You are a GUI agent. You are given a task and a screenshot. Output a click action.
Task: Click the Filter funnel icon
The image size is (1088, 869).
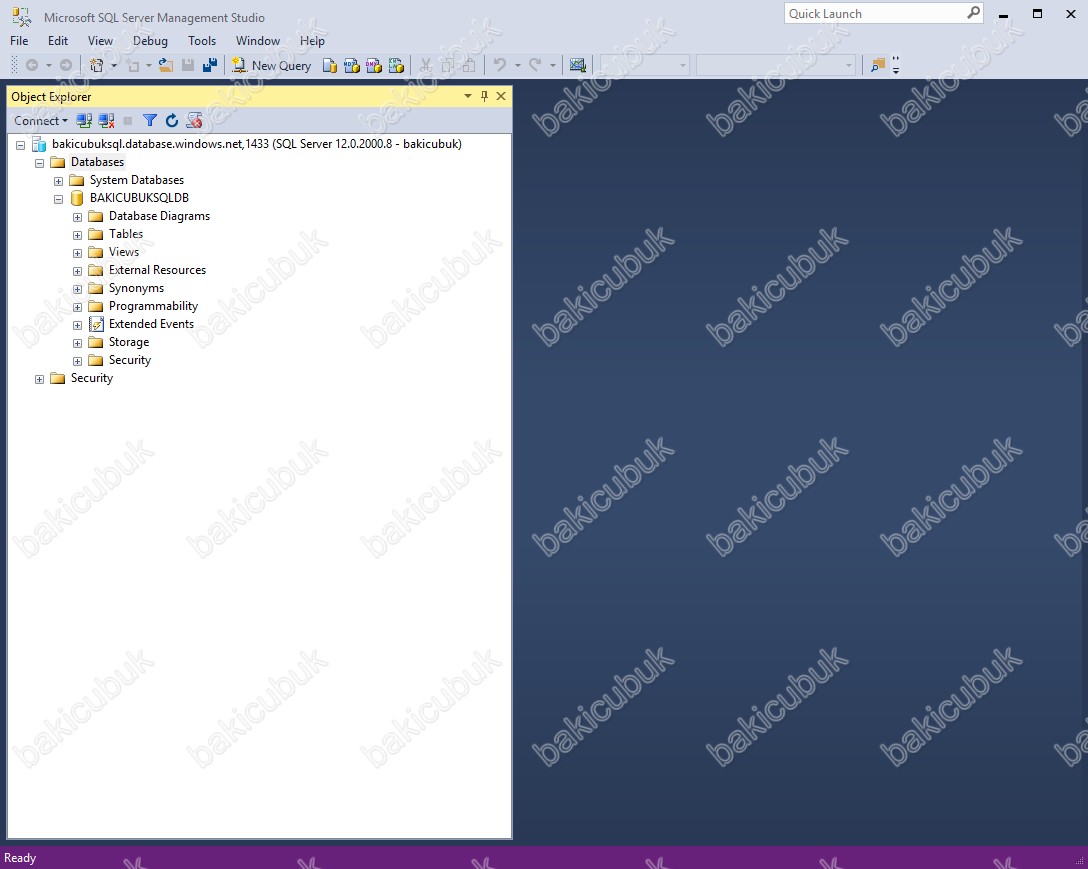[x=149, y=121]
